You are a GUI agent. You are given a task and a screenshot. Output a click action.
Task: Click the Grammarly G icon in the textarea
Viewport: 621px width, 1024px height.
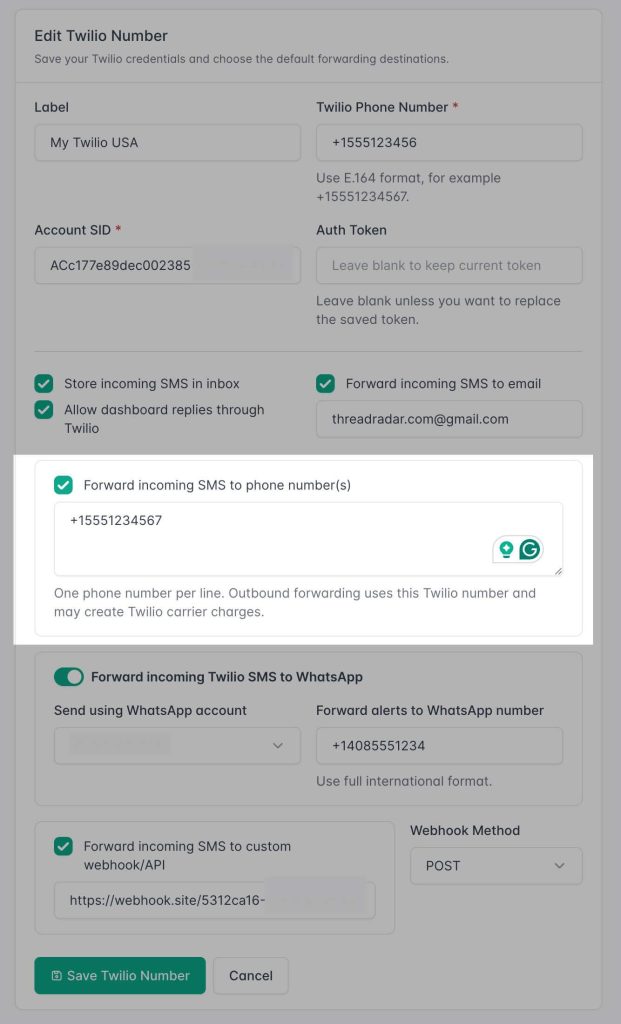click(x=530, y=549)
